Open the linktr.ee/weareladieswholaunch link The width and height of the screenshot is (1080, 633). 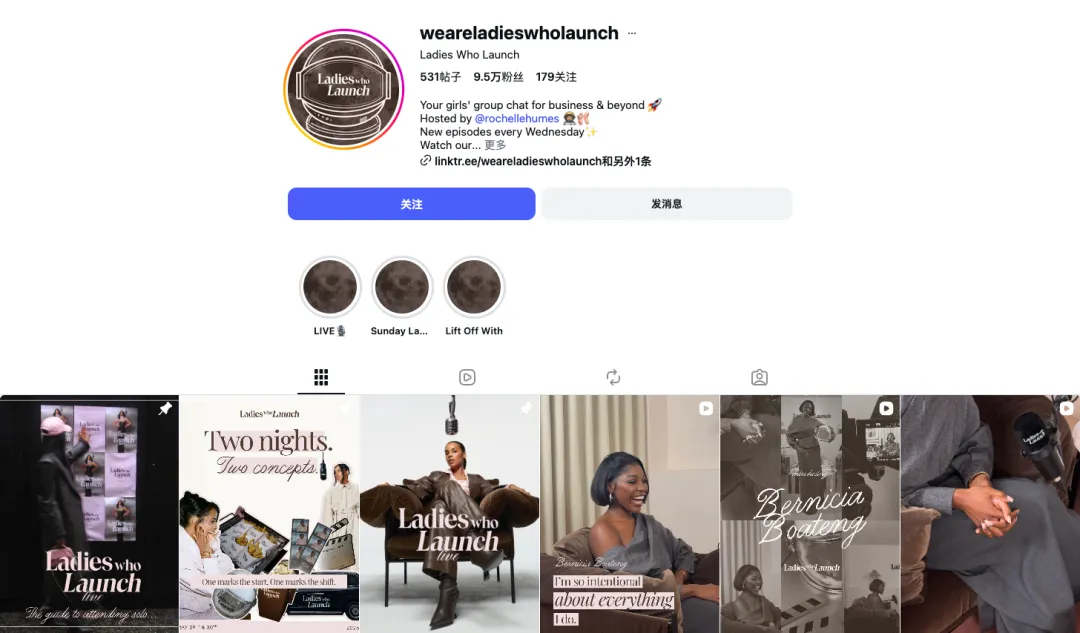click(x=518, y=161)
